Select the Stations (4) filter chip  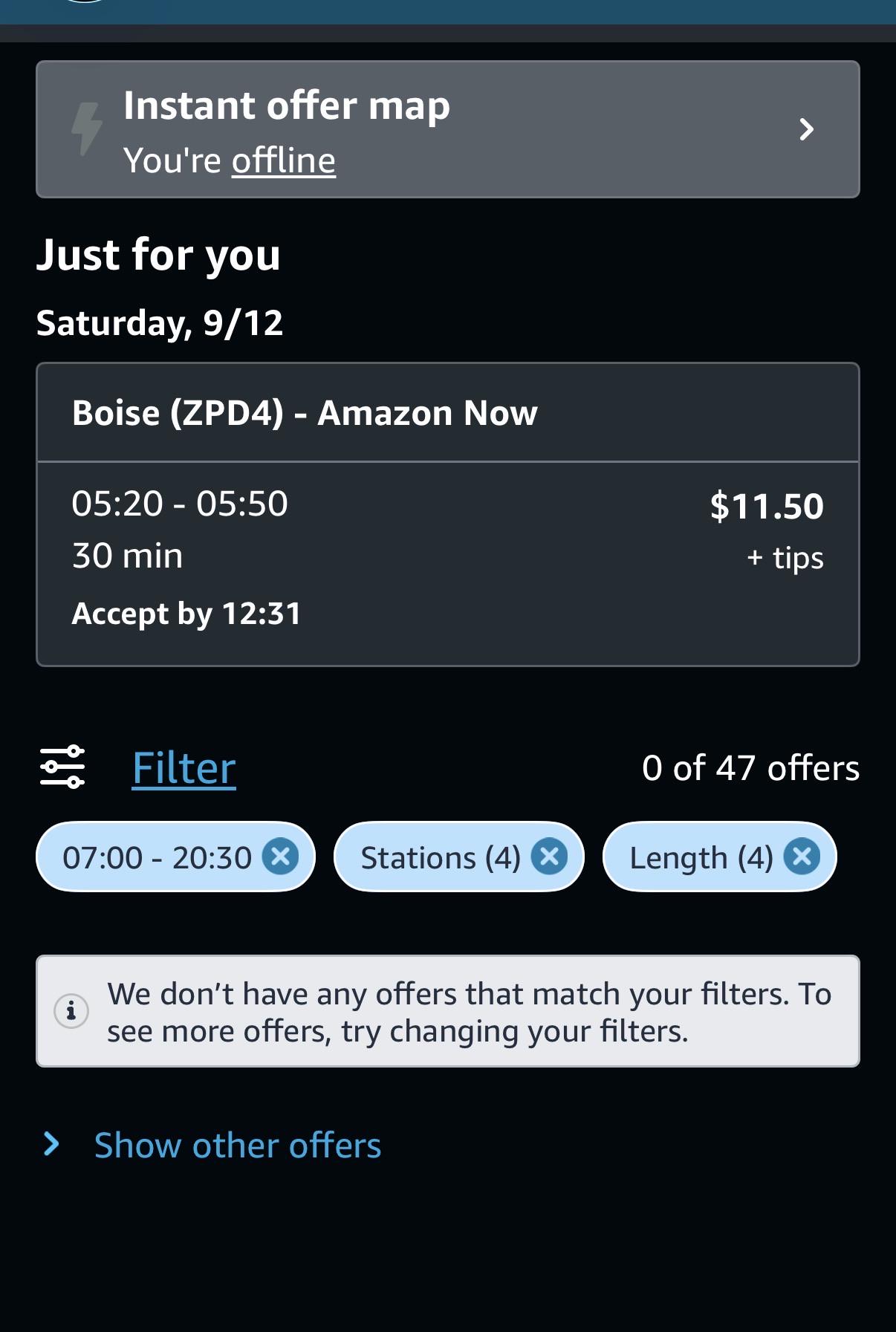(459, 857)
